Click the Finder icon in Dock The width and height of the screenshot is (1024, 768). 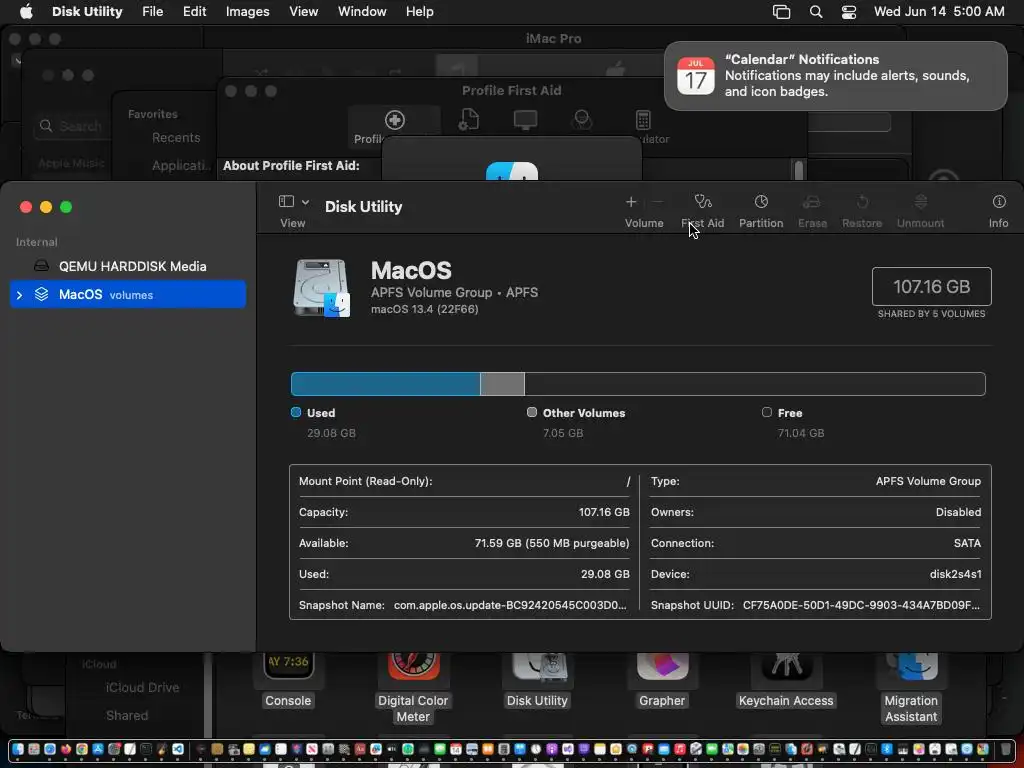coord(18,749)
